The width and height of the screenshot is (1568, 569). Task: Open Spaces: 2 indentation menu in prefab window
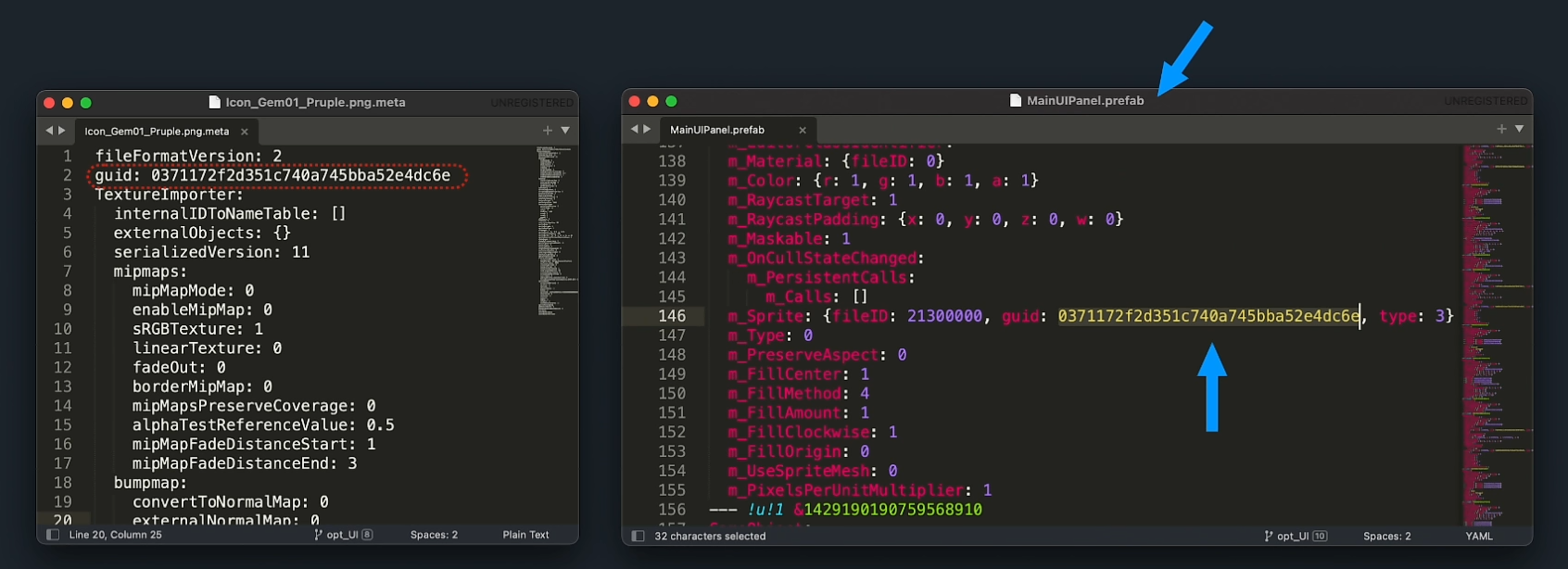[x=1387, y=536]
